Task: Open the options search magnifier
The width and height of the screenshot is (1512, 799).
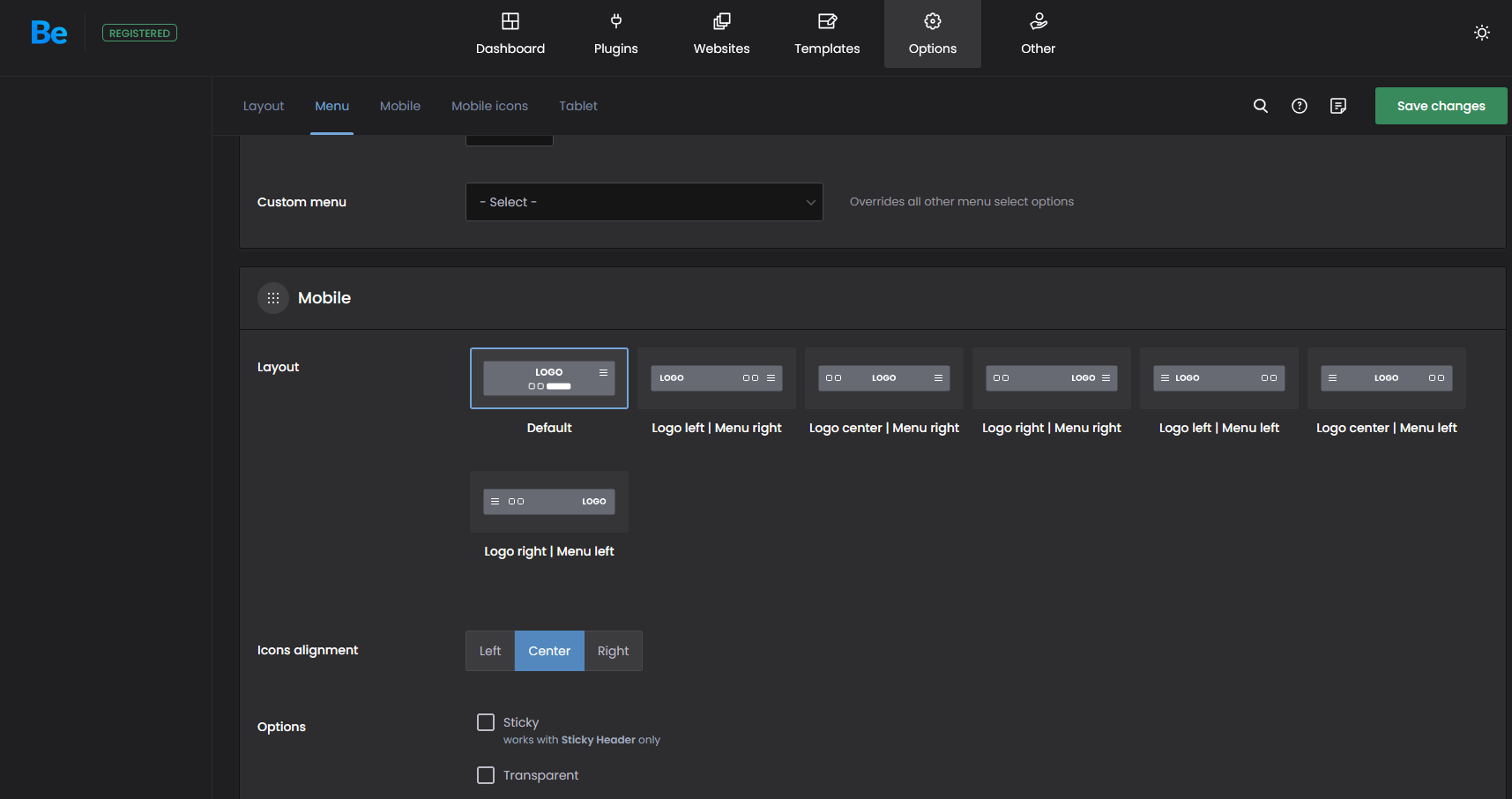Action: 1261,106
